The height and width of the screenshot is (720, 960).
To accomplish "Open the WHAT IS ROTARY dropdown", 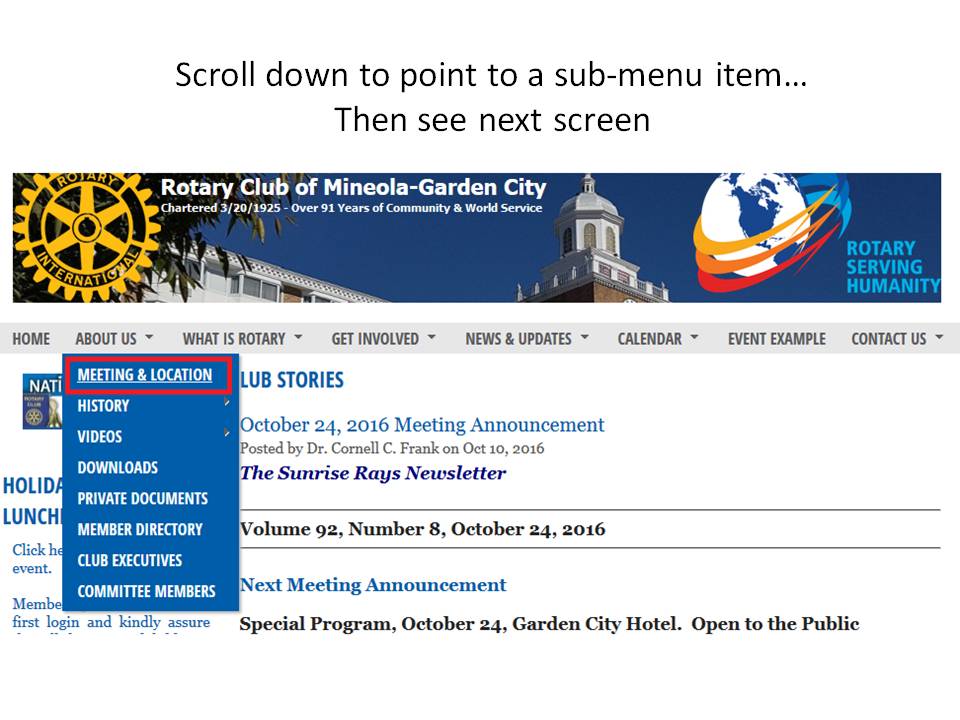I will (x=242, y=339).
